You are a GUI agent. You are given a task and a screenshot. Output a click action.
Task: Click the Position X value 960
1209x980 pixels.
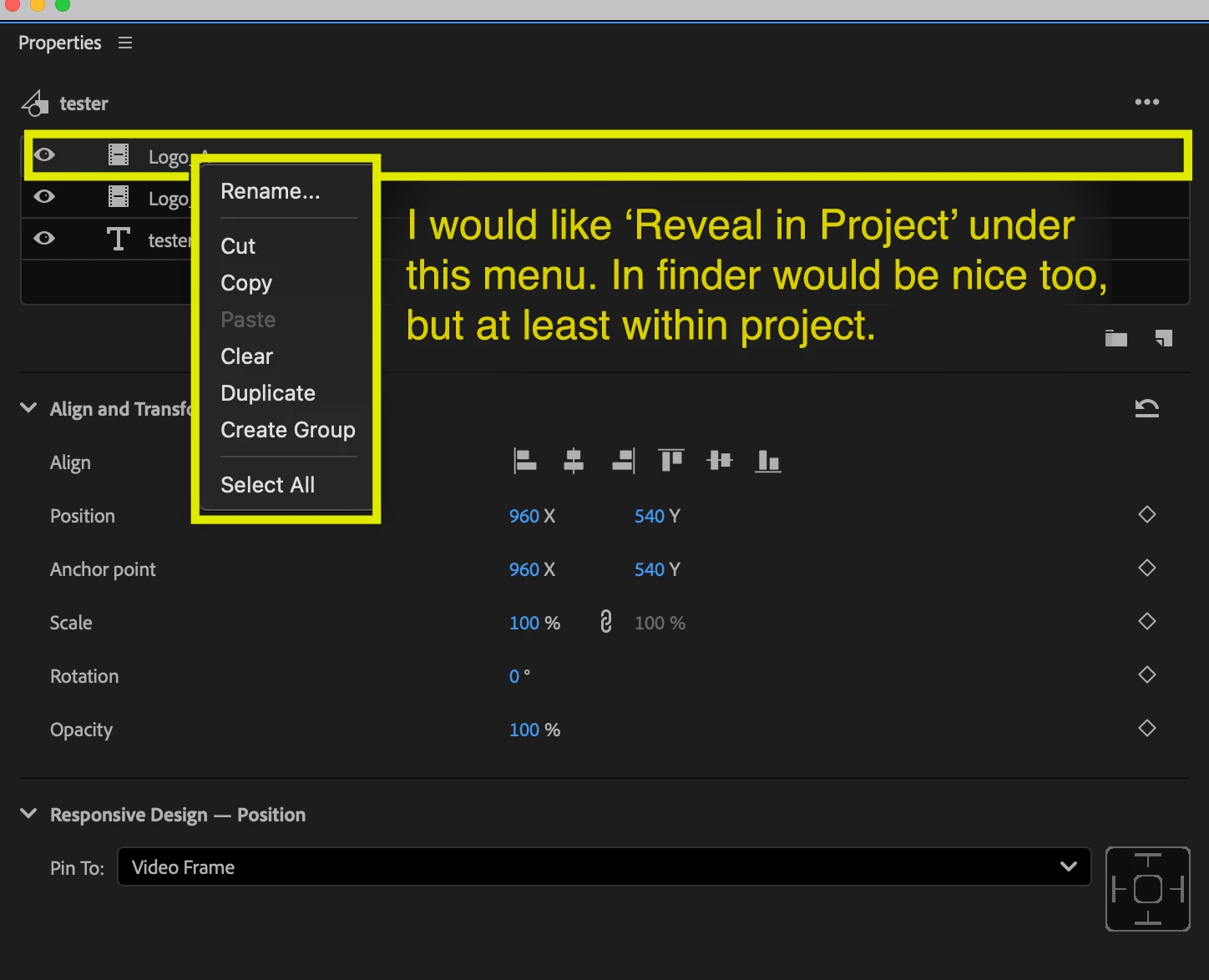click(x=524, y=516)
